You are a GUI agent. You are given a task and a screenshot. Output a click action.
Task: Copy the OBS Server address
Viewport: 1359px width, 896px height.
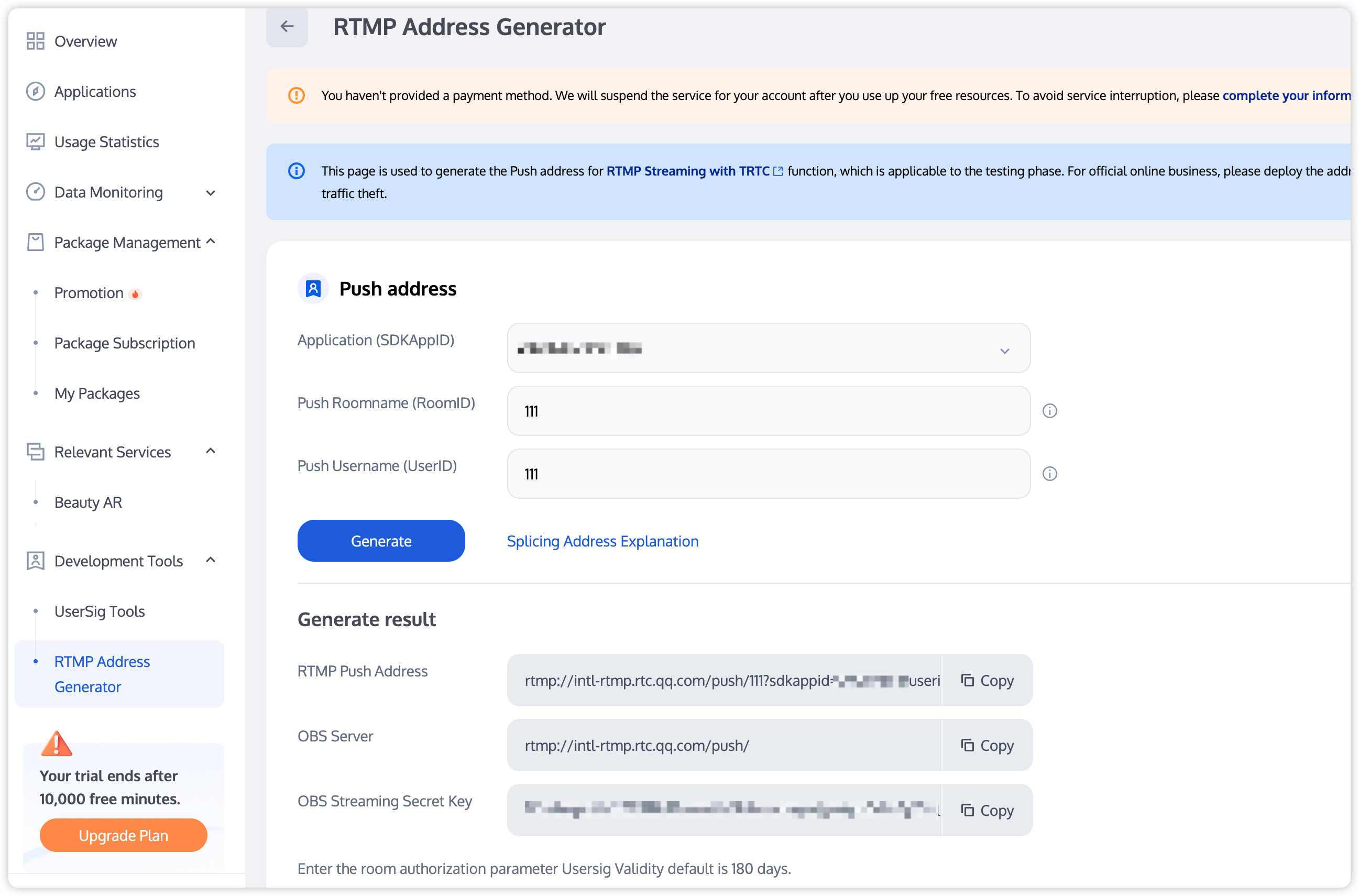pyautogui.click(x=987, y=746)
